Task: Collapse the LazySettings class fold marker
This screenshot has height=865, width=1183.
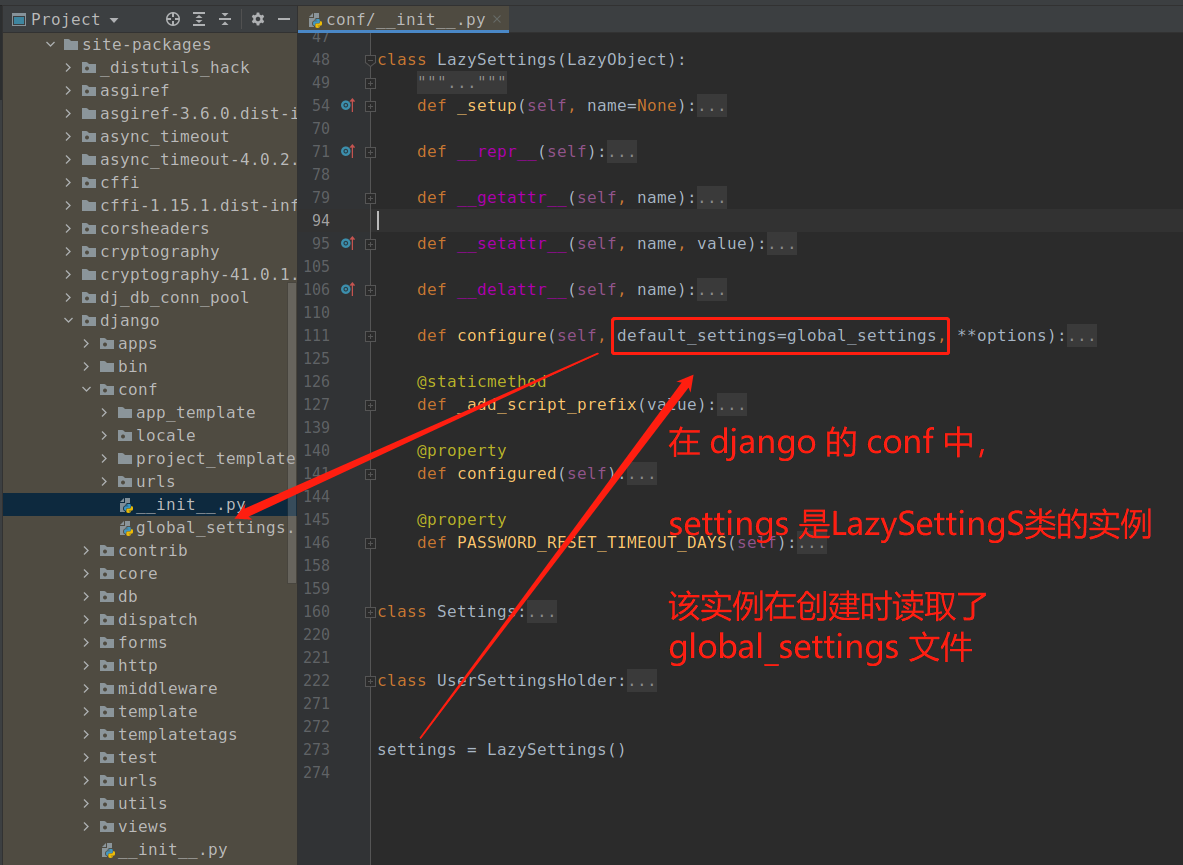Action: pos(370,60)
